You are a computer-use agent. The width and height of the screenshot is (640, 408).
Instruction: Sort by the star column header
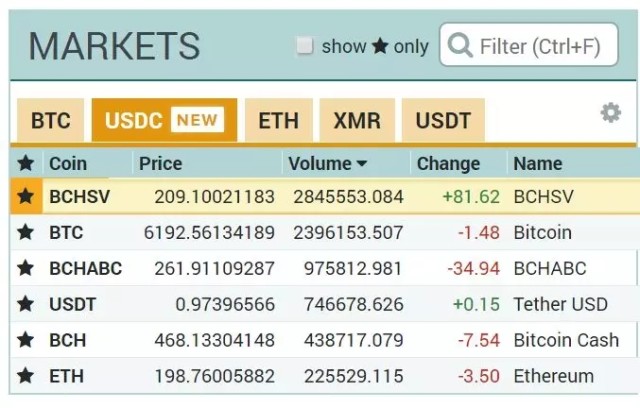[x=26, y=163]
